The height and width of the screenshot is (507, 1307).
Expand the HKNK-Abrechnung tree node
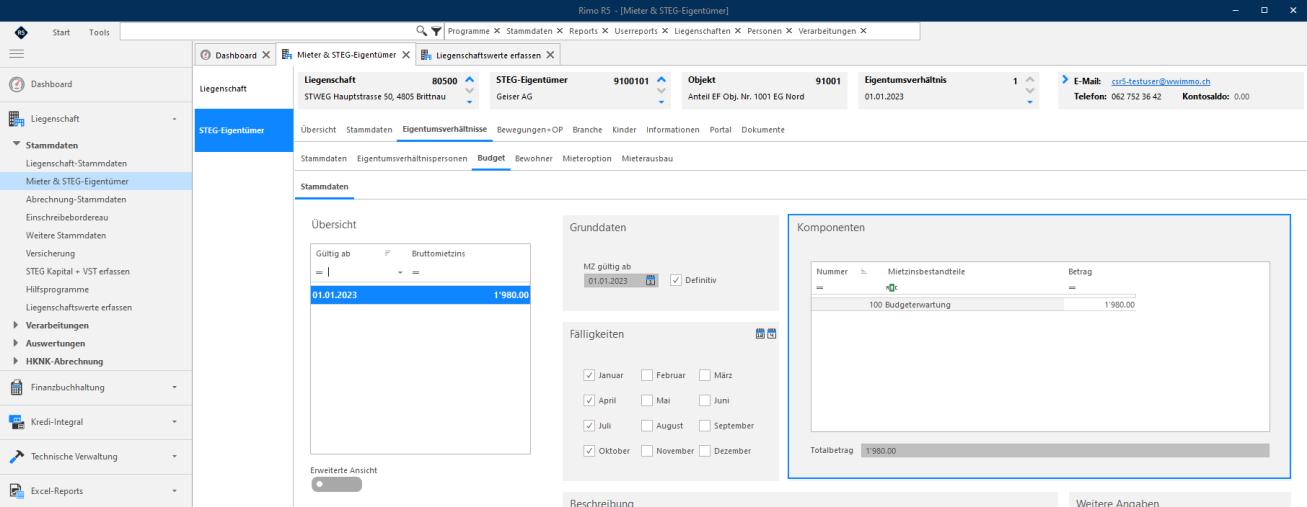coord(16,361)
